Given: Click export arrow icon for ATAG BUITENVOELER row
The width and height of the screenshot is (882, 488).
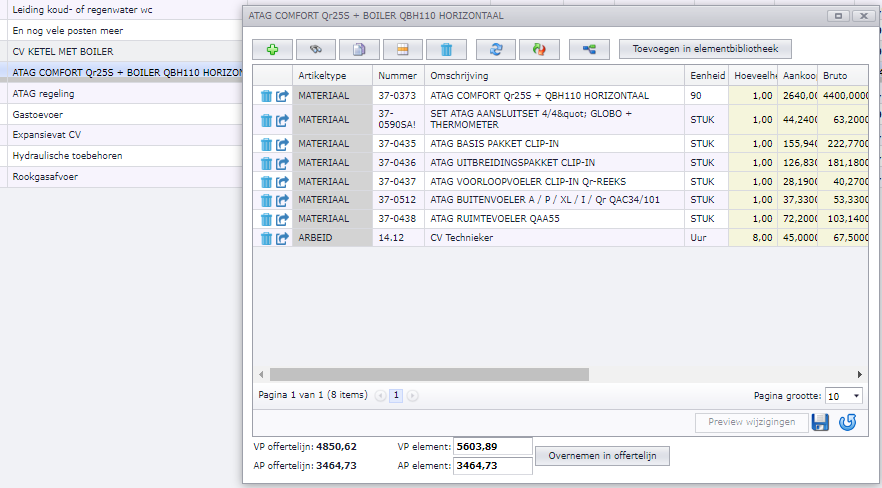Looking at the screenshot, I should pyautogui.click(x=282, y=200).
